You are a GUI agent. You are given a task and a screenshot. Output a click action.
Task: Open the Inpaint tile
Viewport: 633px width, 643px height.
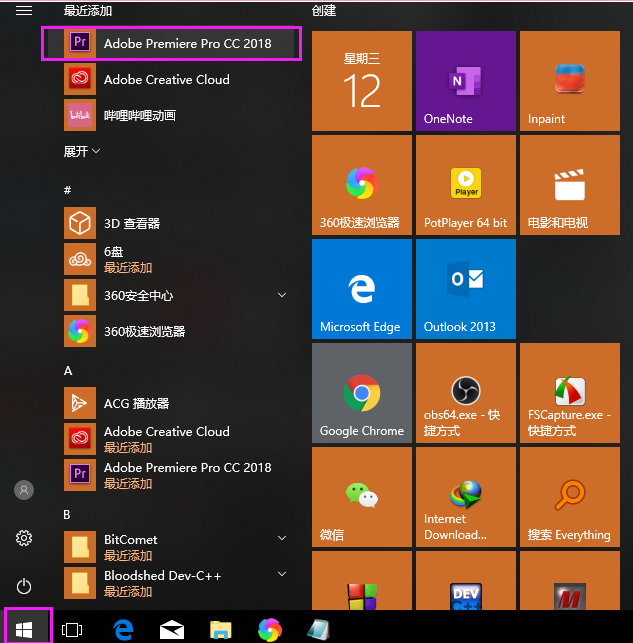click(570, 81)
